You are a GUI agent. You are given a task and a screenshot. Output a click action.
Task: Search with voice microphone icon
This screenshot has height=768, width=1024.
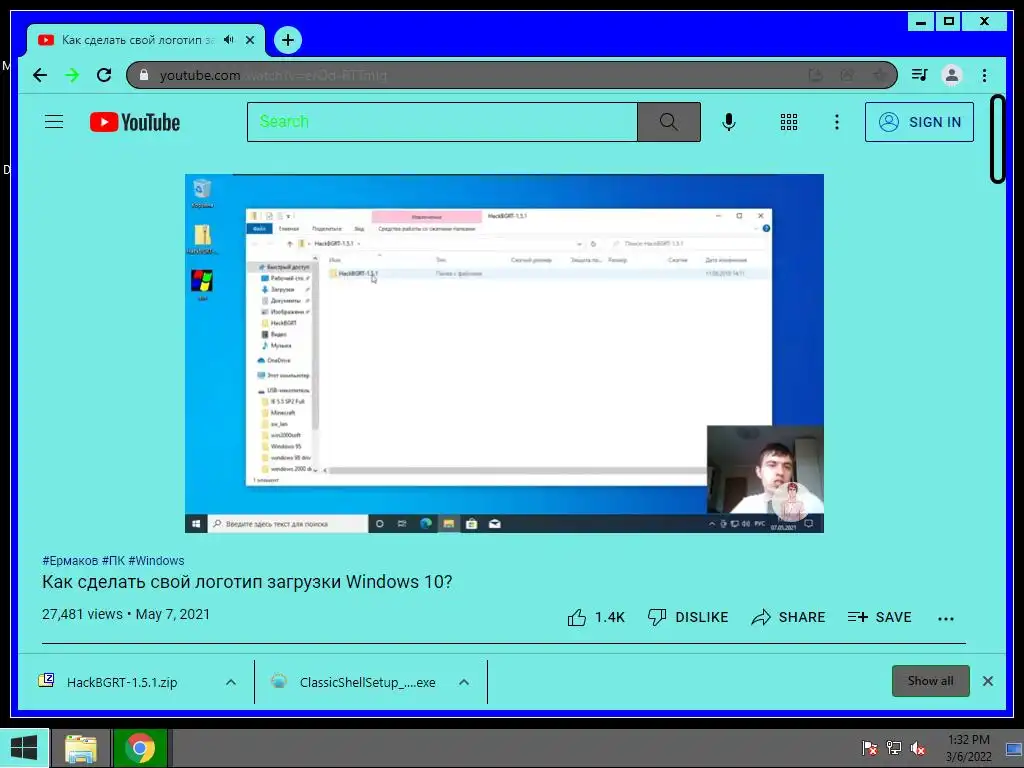pyautogui.click(x=729, y=122)
